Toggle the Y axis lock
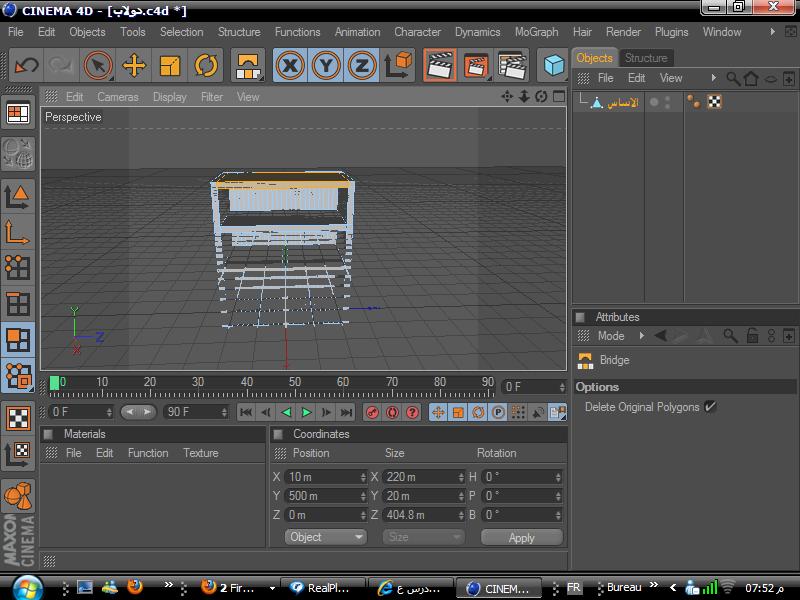The image size is (800, 600). [x=326, y=66]
